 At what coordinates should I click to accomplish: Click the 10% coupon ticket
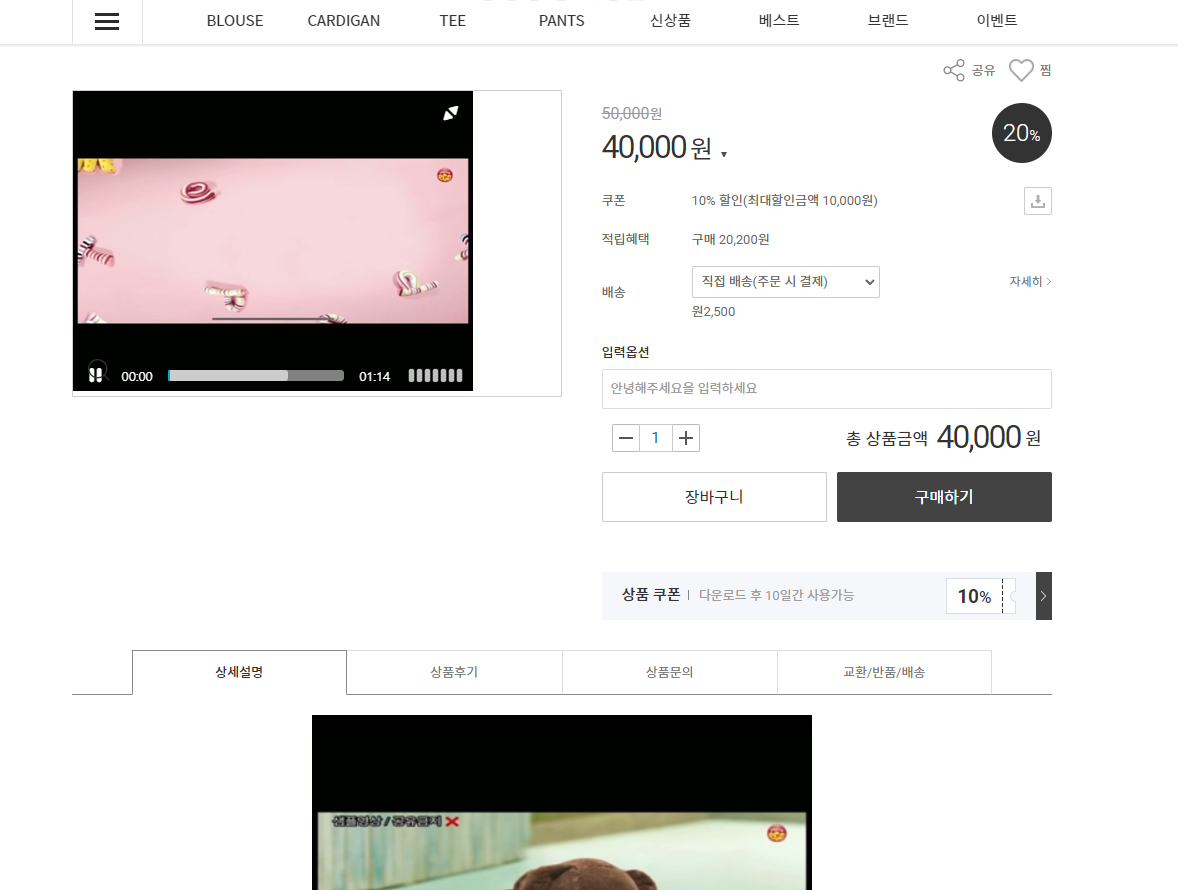tap(981, 596)
